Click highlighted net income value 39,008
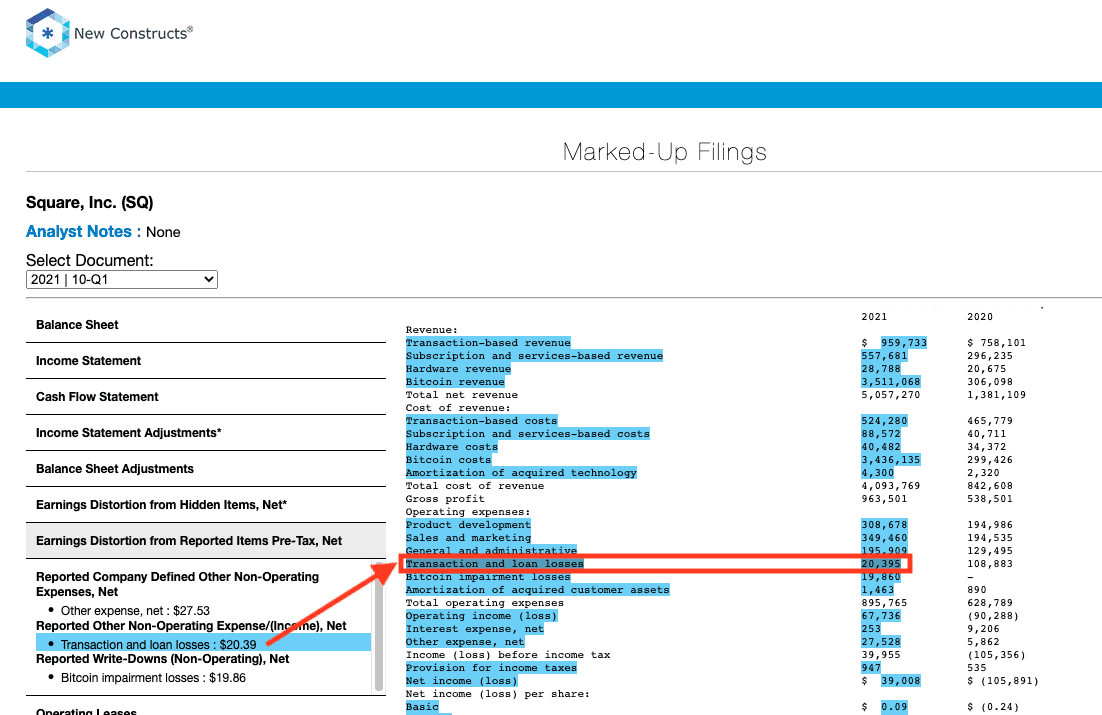 coord(900,681)
